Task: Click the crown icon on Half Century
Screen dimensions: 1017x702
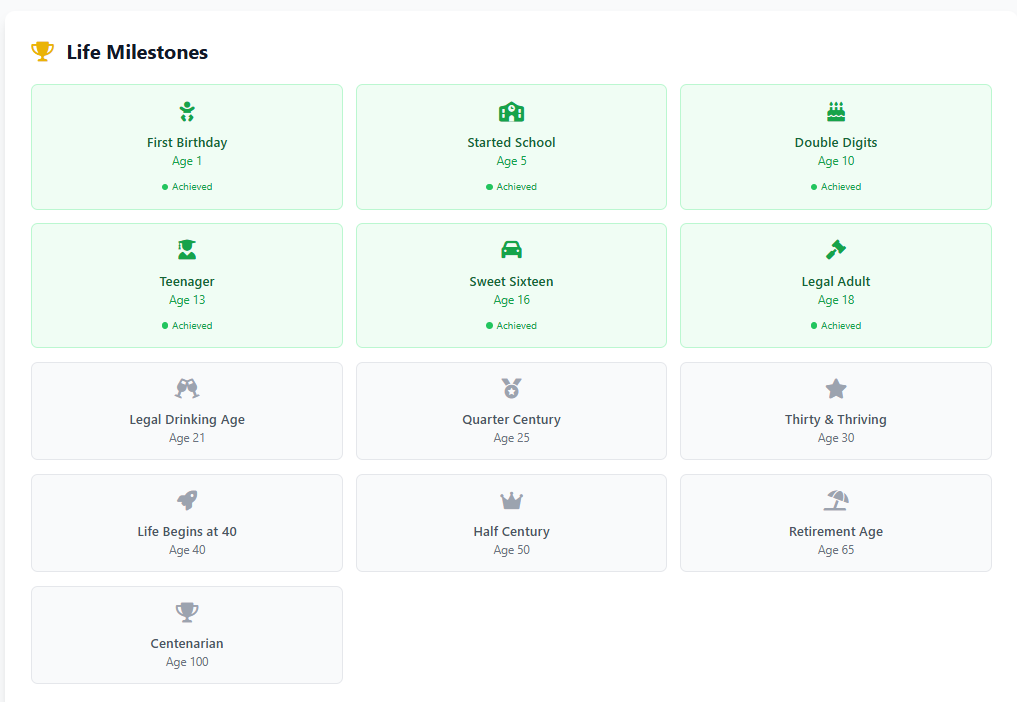Action: 511,501
